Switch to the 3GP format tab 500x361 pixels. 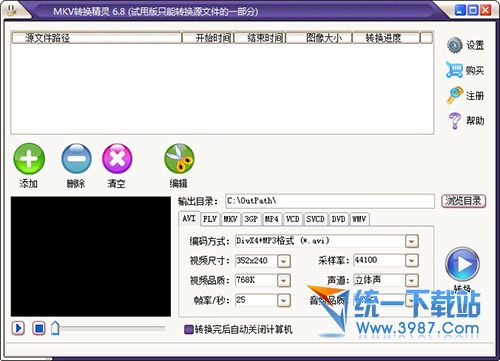pyautogui.click(x=251, y=219)
